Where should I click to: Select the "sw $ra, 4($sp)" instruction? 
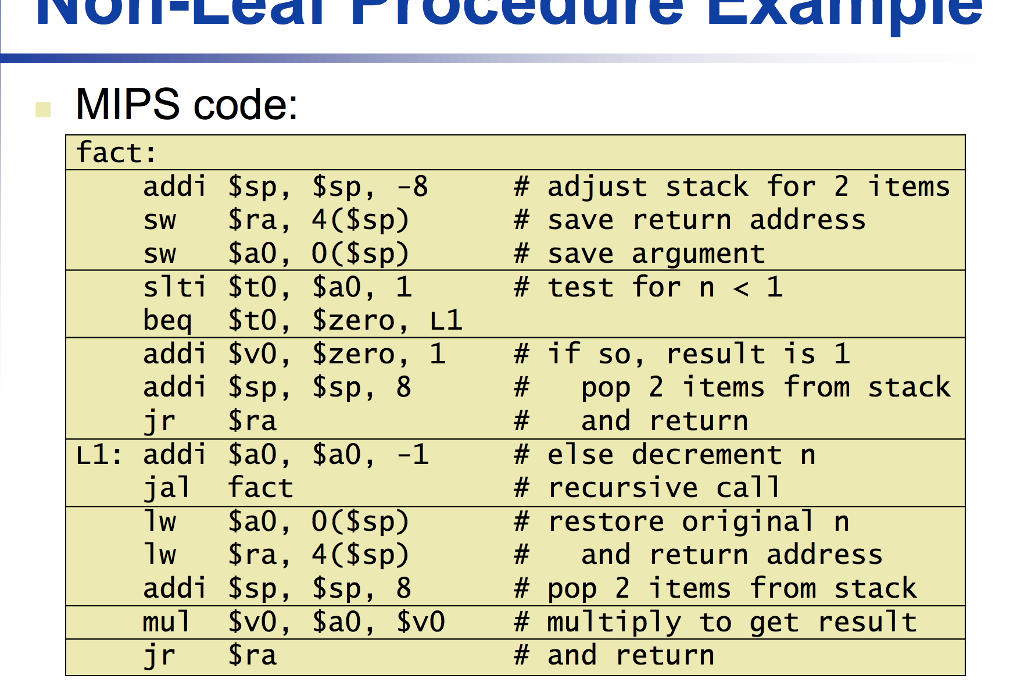click(x=276, y=220)
